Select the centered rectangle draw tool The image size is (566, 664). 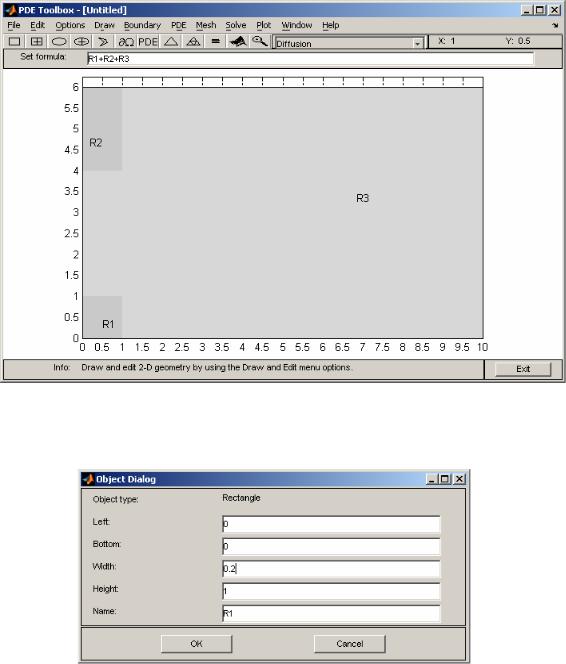[x=37, y=42]
